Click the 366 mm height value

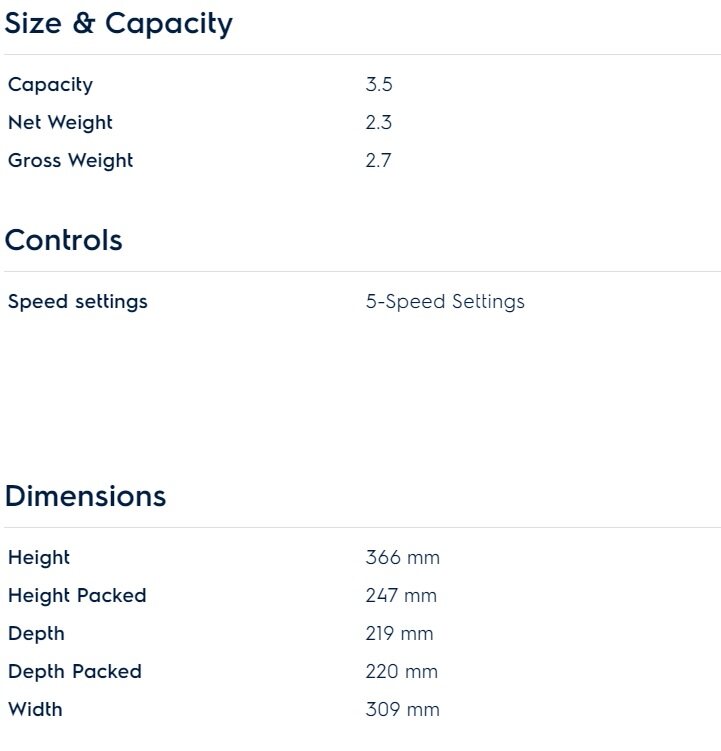402,558
